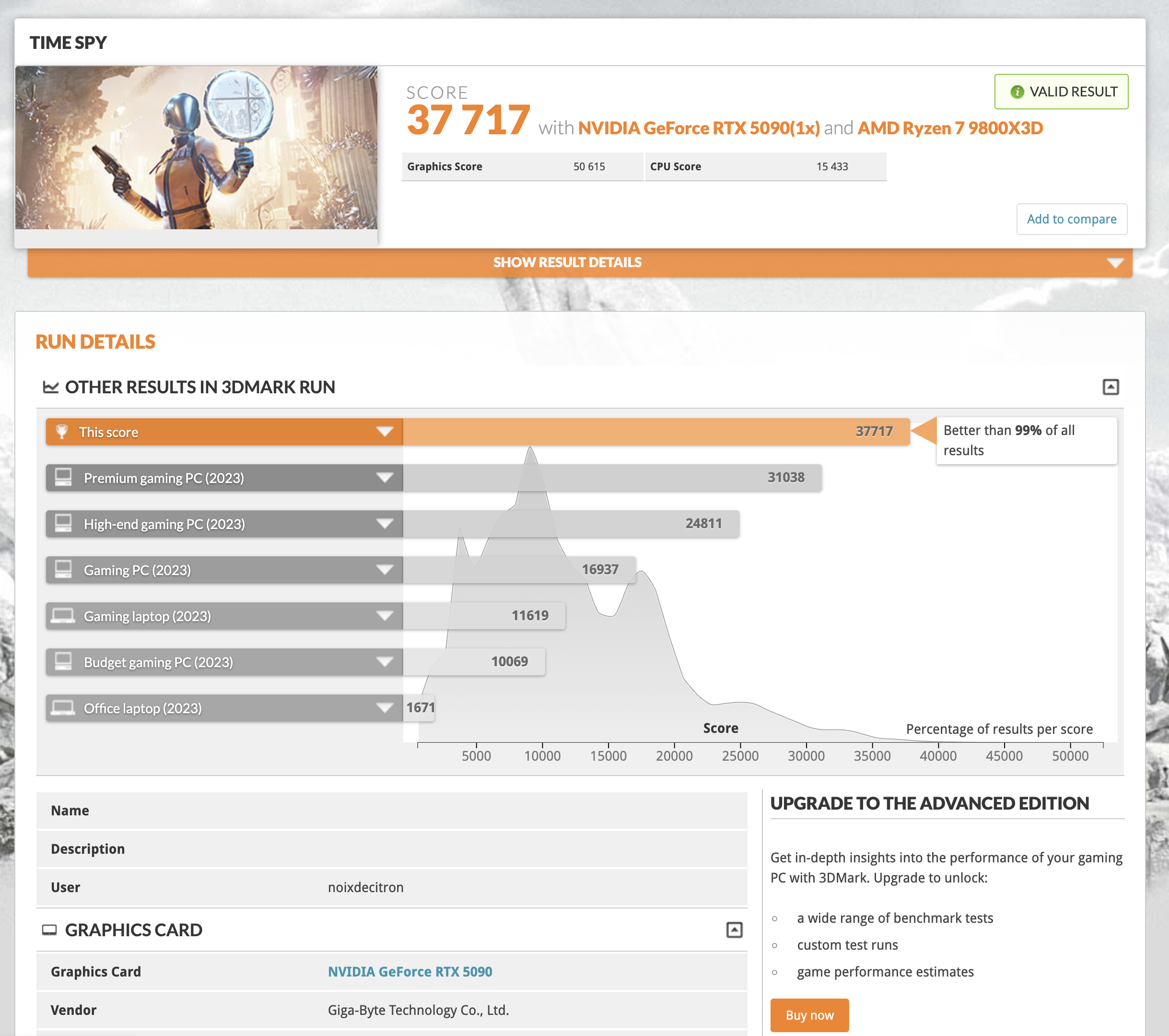Click the Add to compare button
This screenshot has height=1036, width=1169.
tap(1071, 219)
